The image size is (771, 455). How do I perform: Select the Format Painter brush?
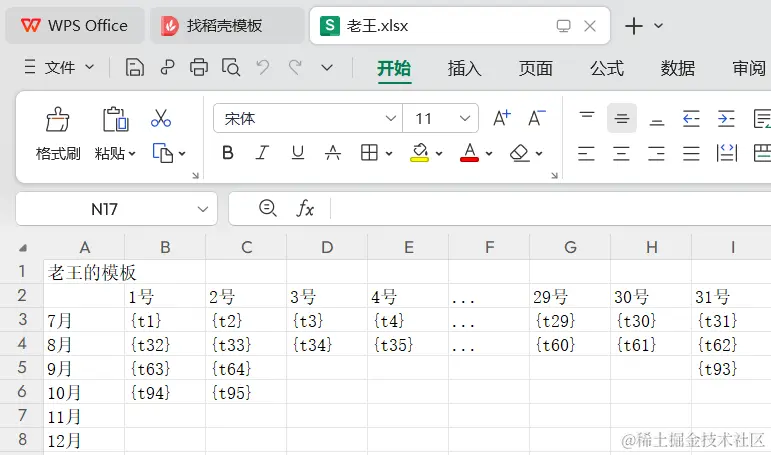coord(58,120)
